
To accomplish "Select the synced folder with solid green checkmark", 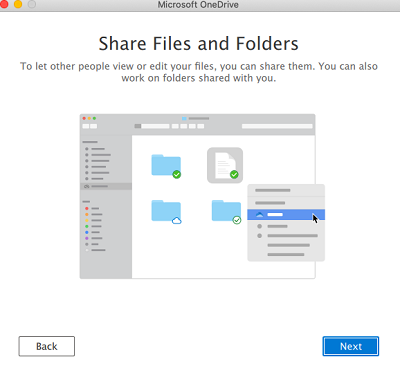I will tap(166, 166).
